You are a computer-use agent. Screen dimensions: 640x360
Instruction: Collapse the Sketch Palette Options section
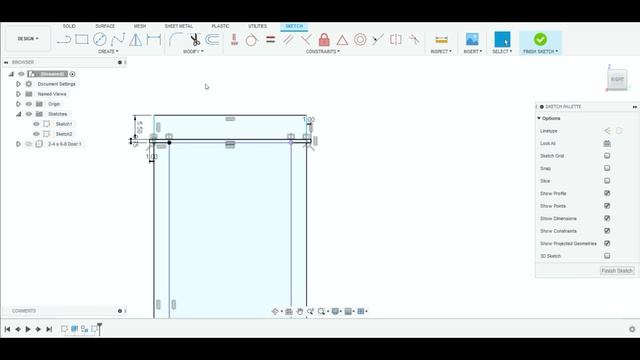pos(539,118)
